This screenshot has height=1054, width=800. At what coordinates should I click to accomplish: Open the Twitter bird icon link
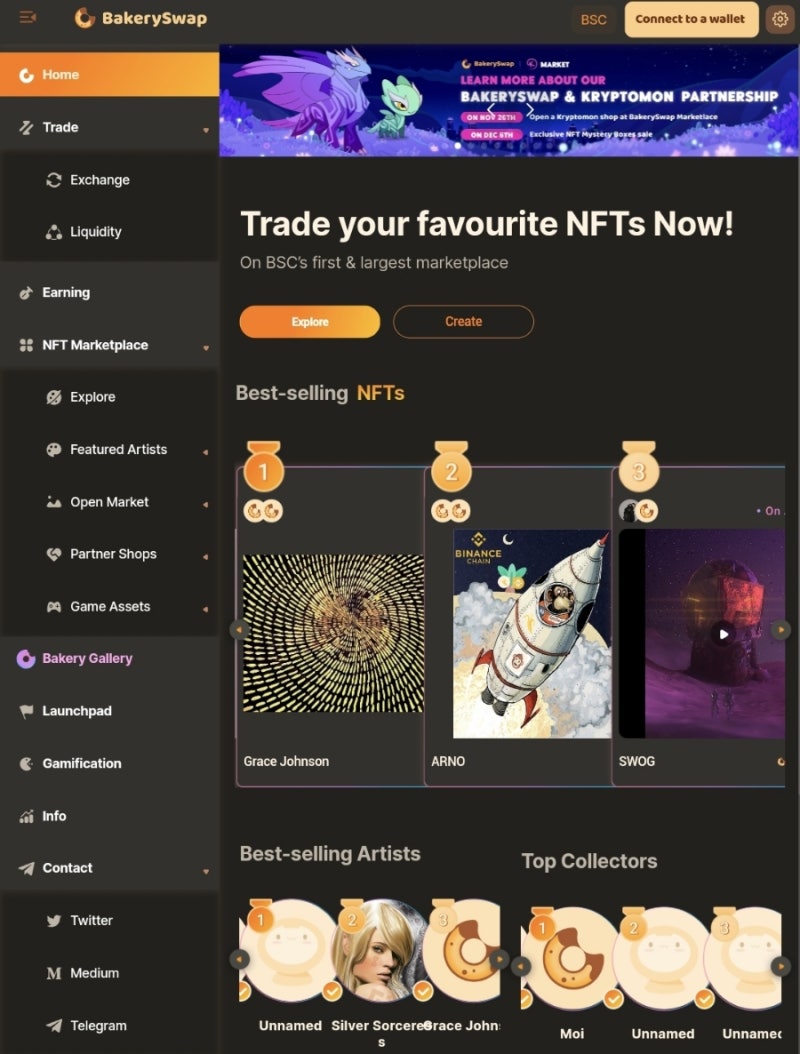pos(54,920)
